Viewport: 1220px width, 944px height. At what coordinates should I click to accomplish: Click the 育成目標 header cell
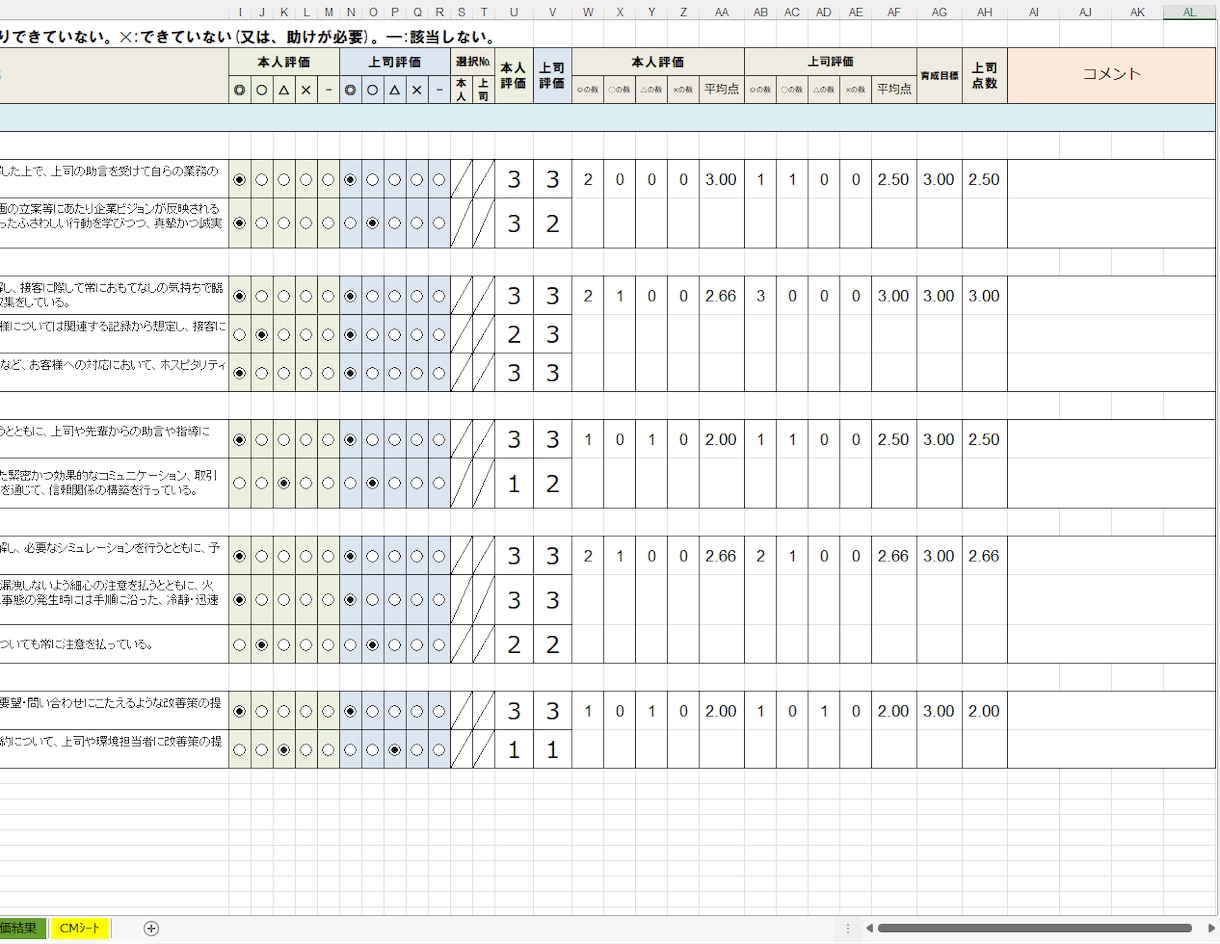[x=940, y=75]
